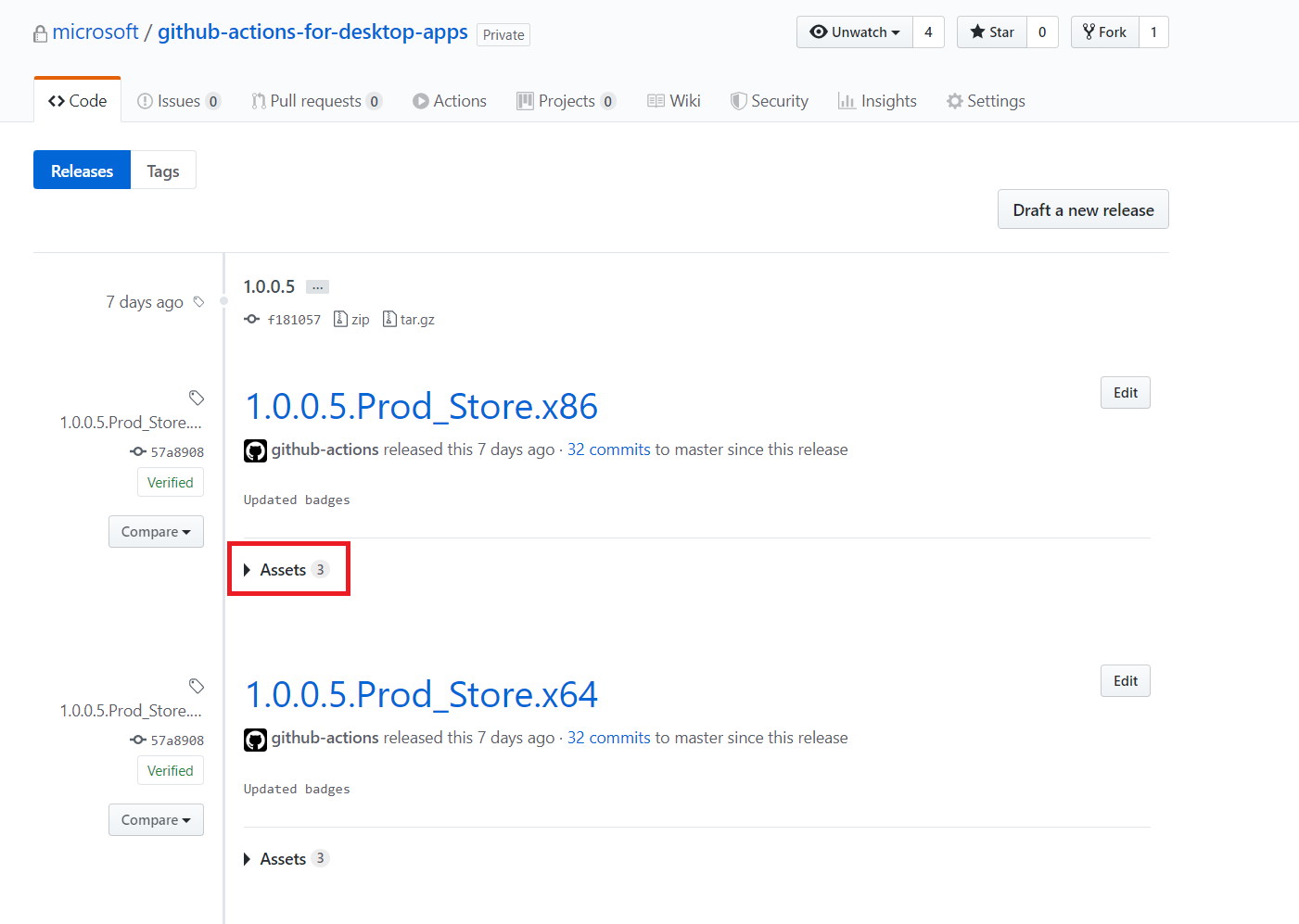Edit the 1.0.0.5.Prod_Store.x86 release

(x=1126, y=393)
